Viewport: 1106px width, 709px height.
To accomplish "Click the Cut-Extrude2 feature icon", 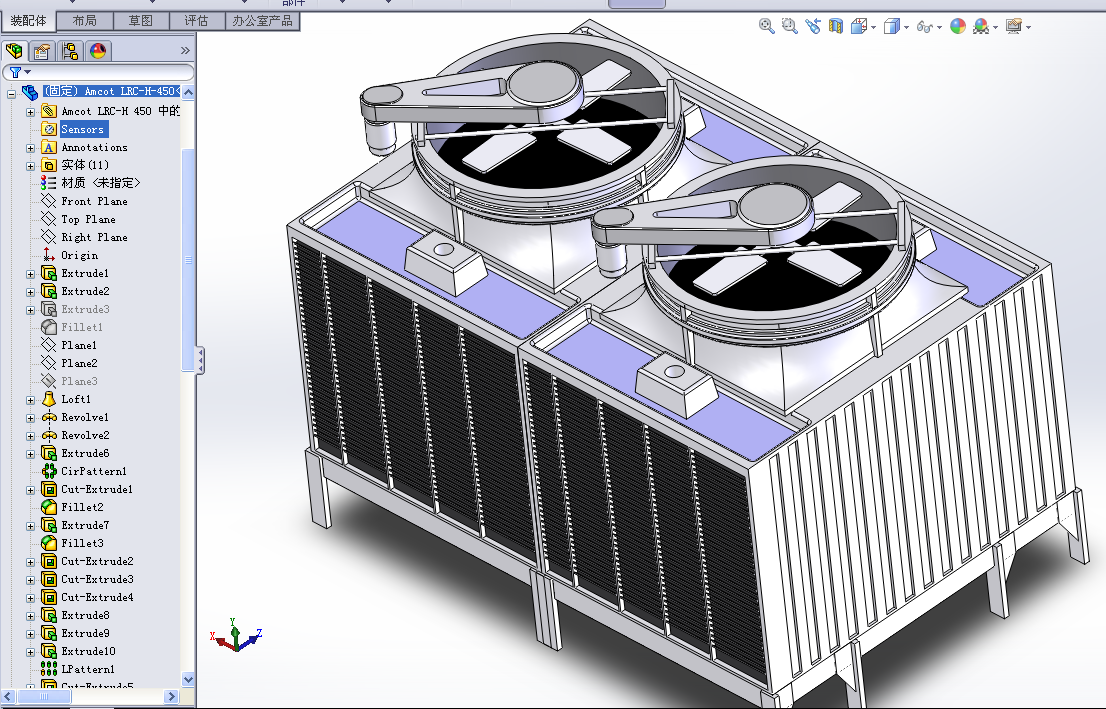I will coord(49,561).
